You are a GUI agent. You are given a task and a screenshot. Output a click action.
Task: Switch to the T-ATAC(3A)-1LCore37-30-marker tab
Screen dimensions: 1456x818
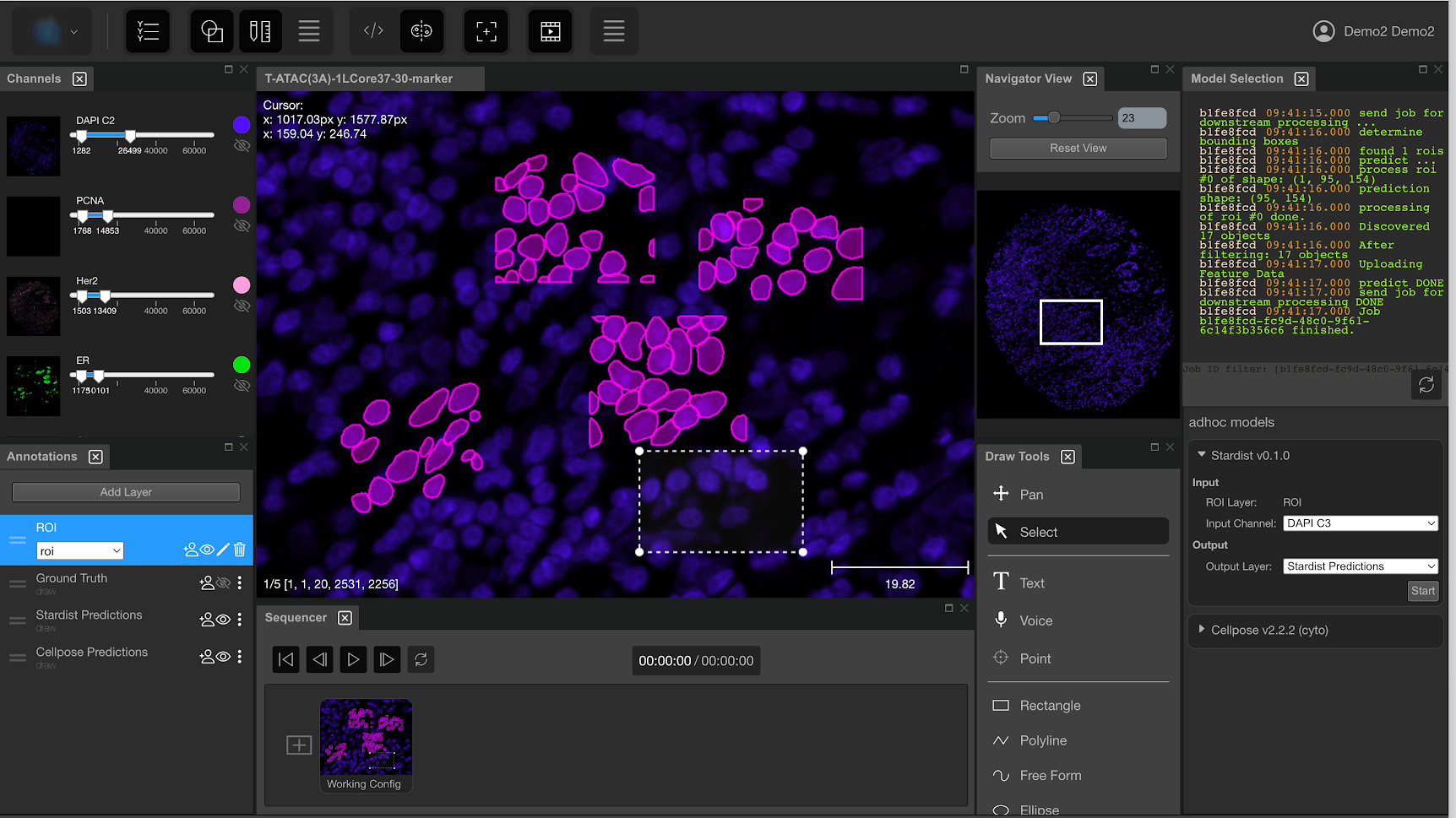pyautogui.click(x=359, y=79)
